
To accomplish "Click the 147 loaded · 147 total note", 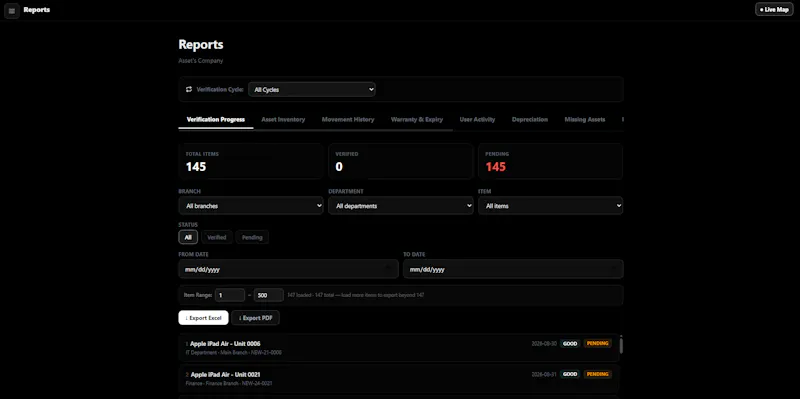I will pos(356,295).
